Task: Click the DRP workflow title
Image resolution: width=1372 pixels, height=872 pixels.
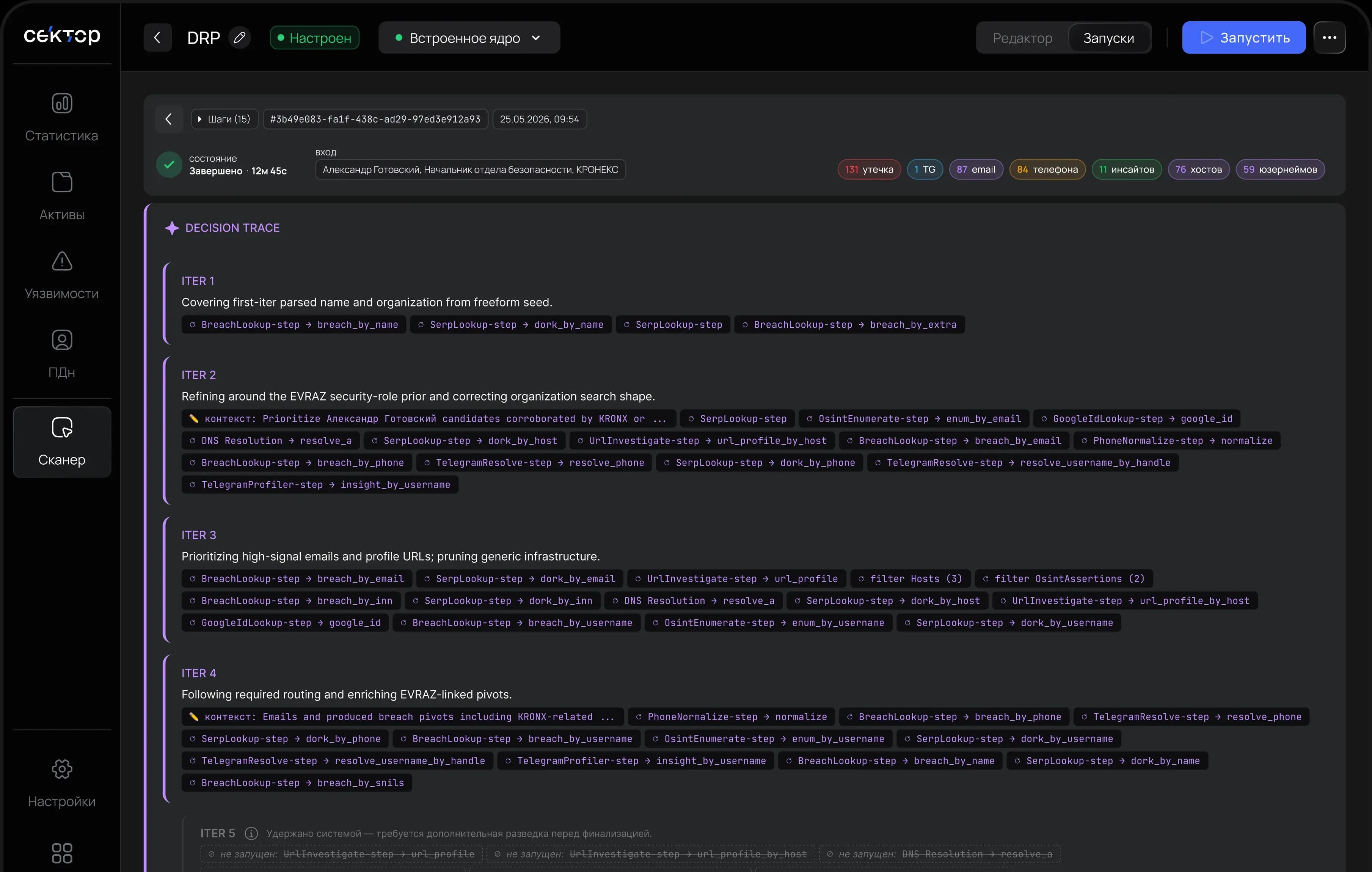Action: [x=203, y=38]
